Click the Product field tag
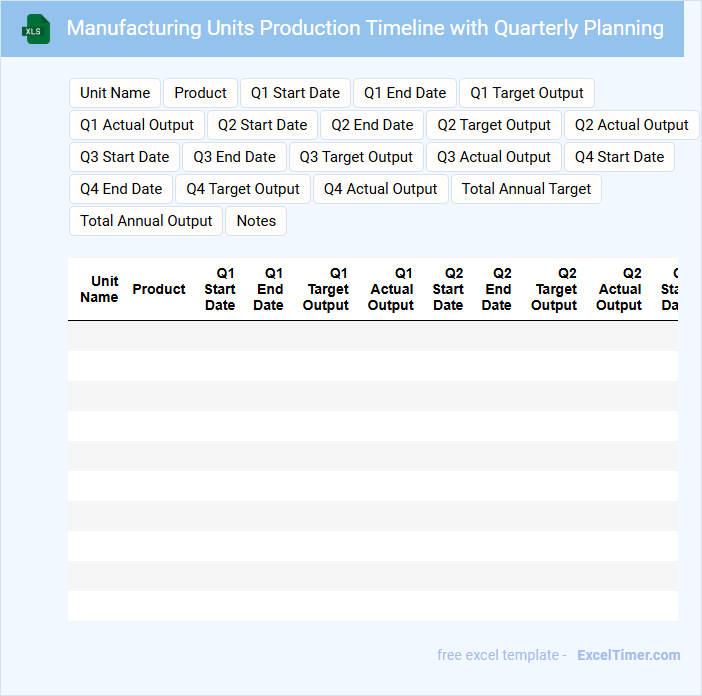Screen dimensions: 702x696 [200, 93]
